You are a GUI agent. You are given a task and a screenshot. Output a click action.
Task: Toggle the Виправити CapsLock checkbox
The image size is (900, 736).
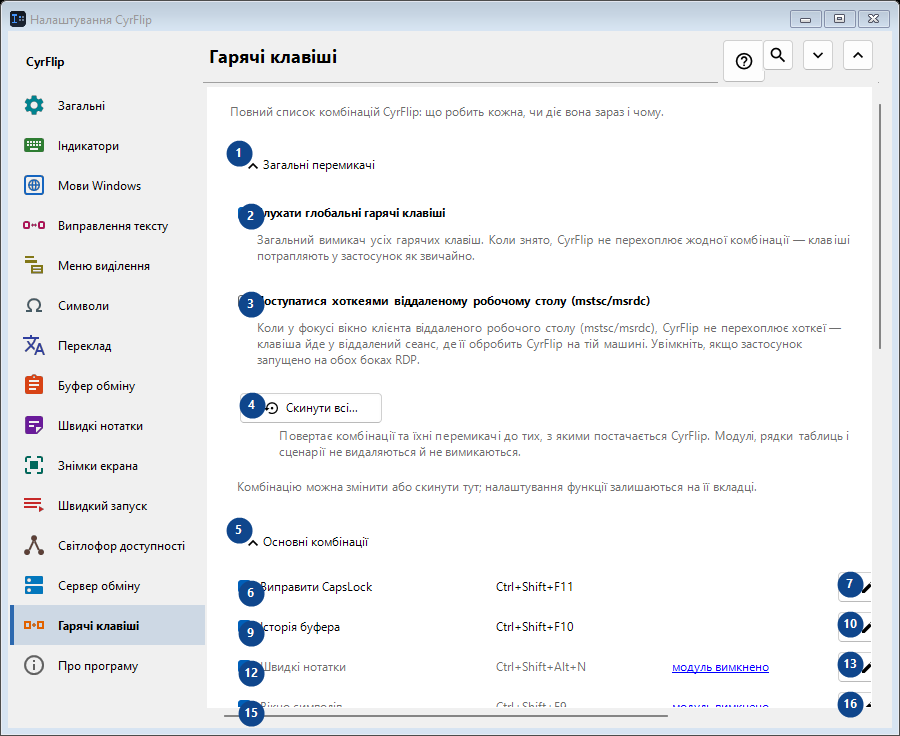coord(245,587)
